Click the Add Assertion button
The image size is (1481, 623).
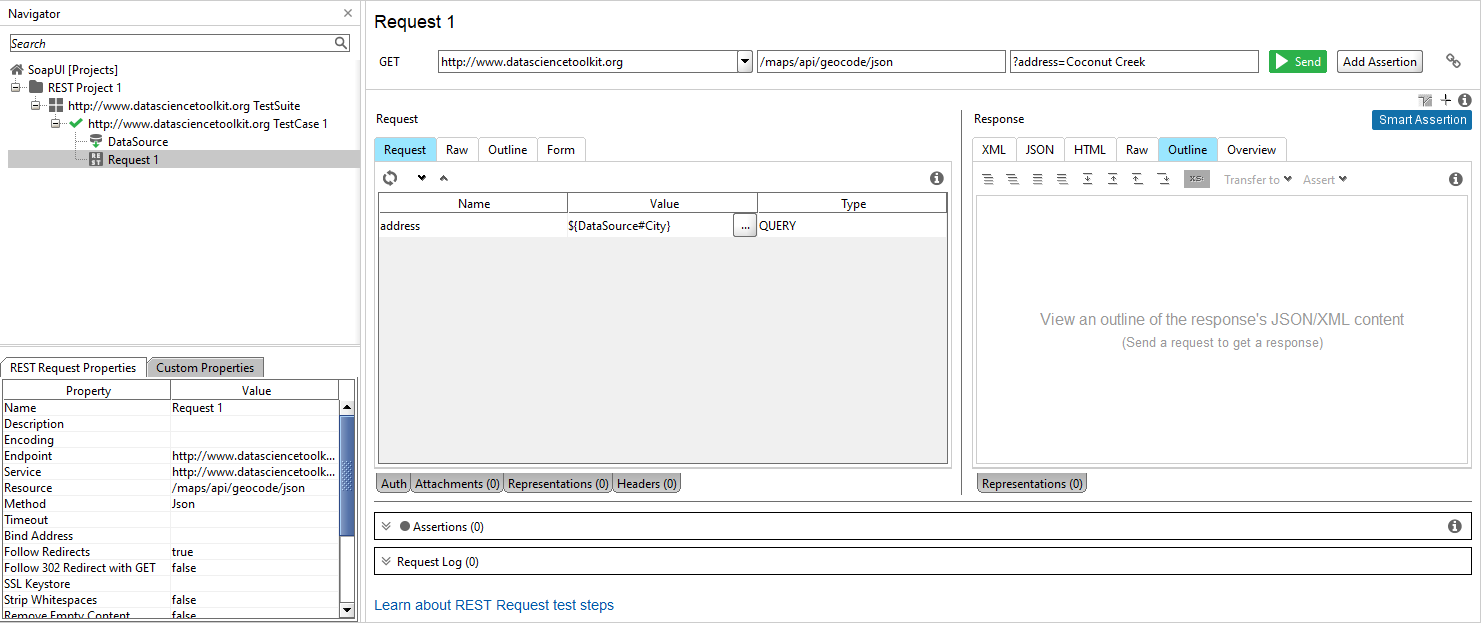pyautogui.click(x=1379, y=62)
